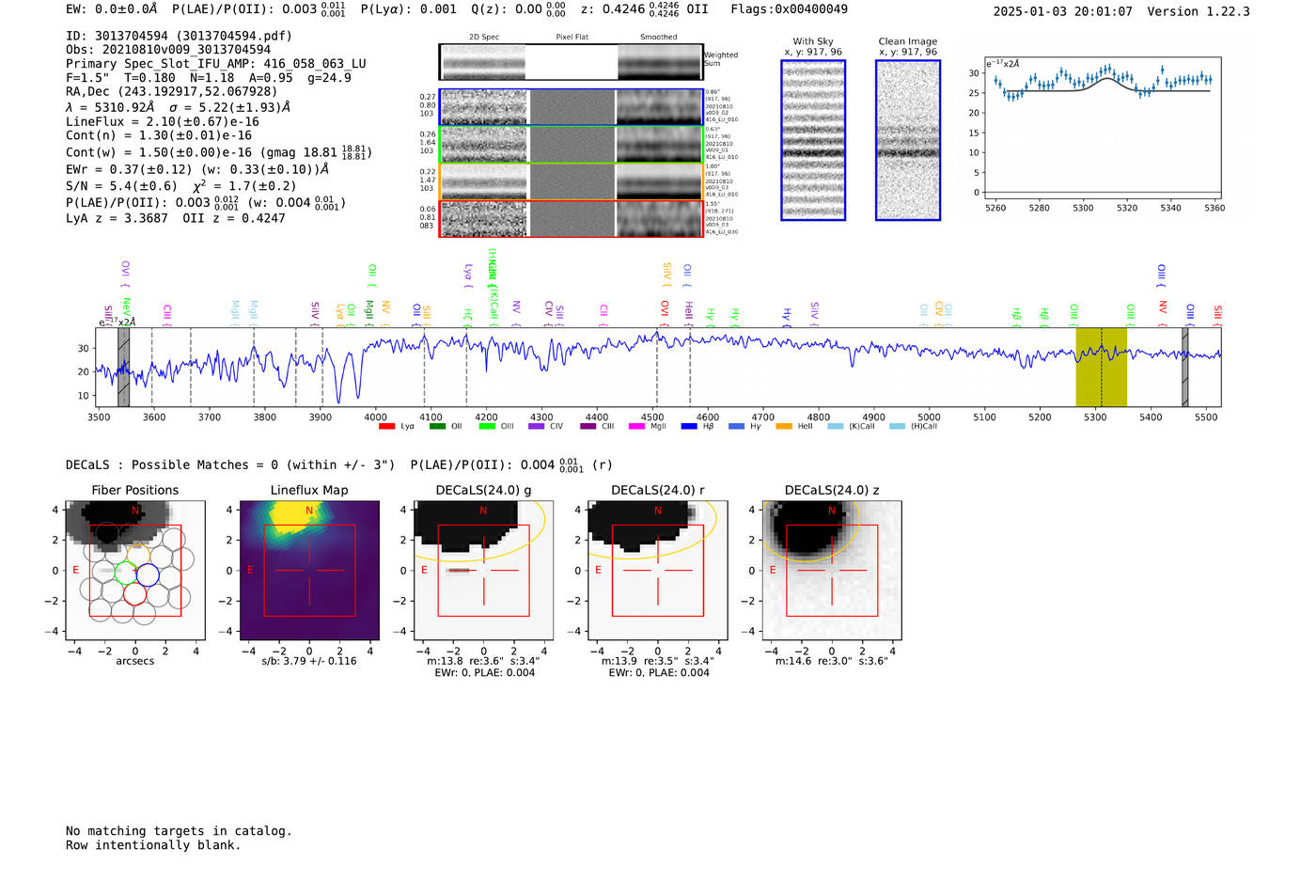Viewport: 1316px width, 896px height.
Task: Click the magenta MgII legend swatch
Action: (636, 427)
